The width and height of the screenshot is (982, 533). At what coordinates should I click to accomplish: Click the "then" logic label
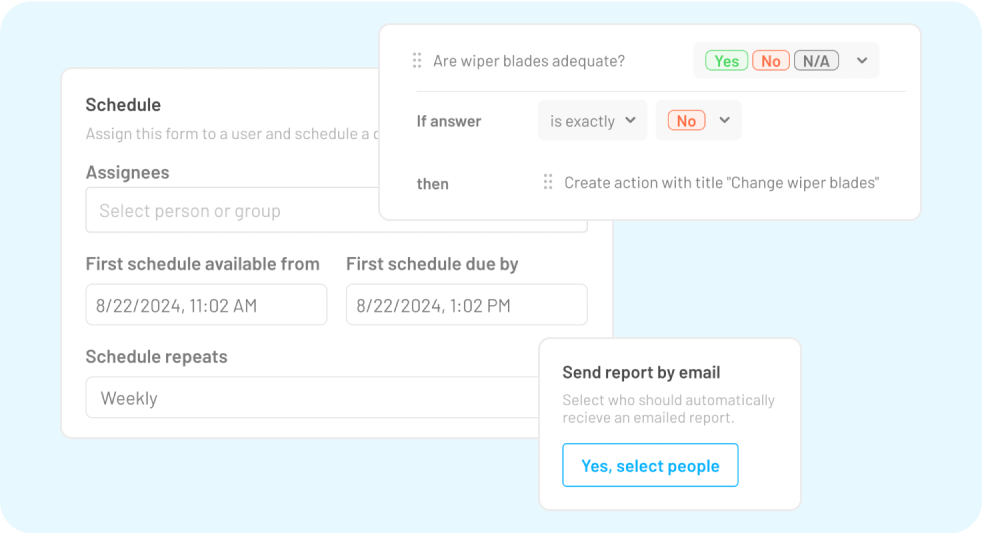(433, 184)
